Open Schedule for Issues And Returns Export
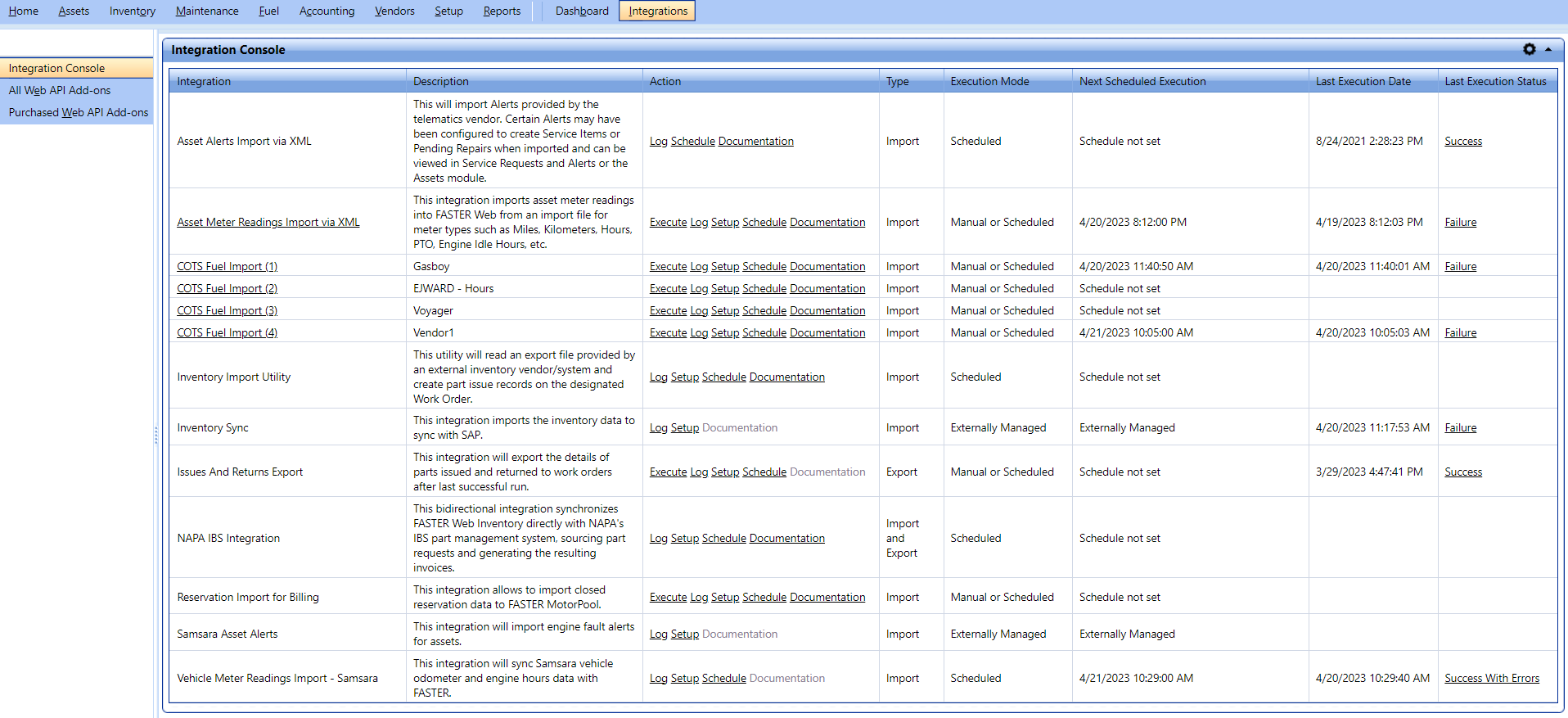 (764, 472)
